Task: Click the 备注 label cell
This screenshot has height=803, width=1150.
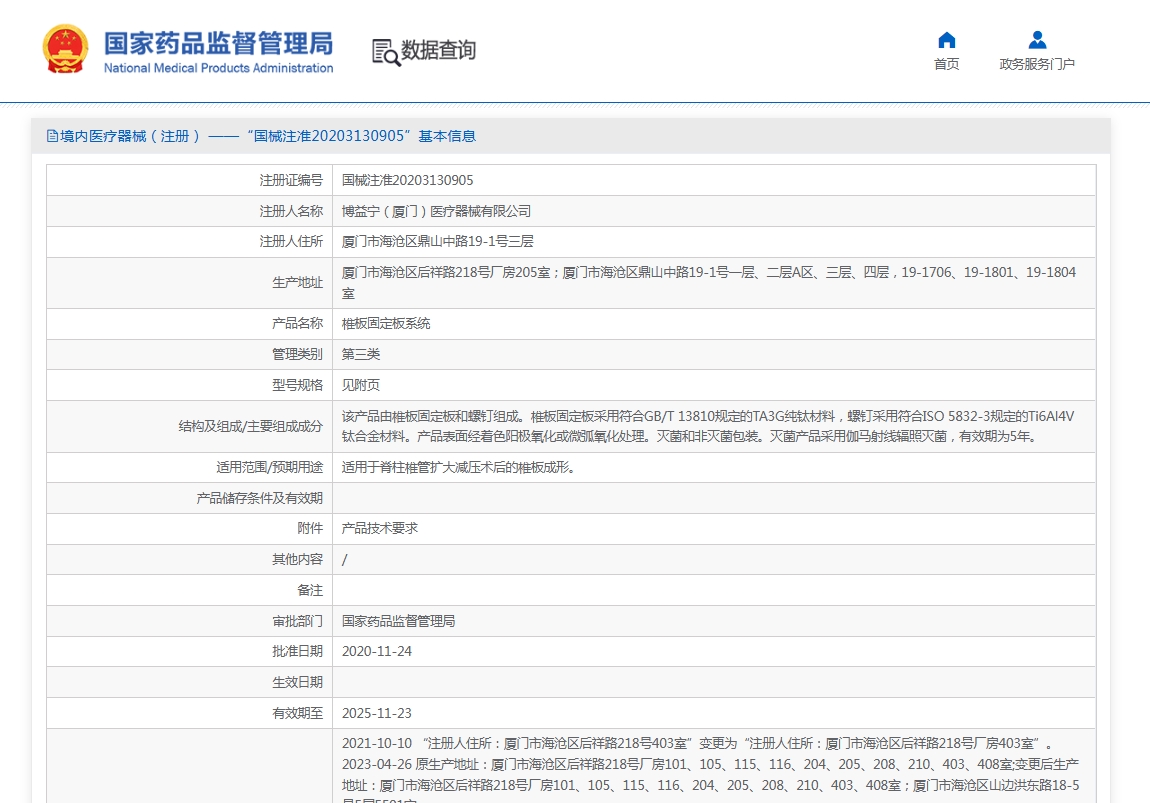Action: coord(189,590)
